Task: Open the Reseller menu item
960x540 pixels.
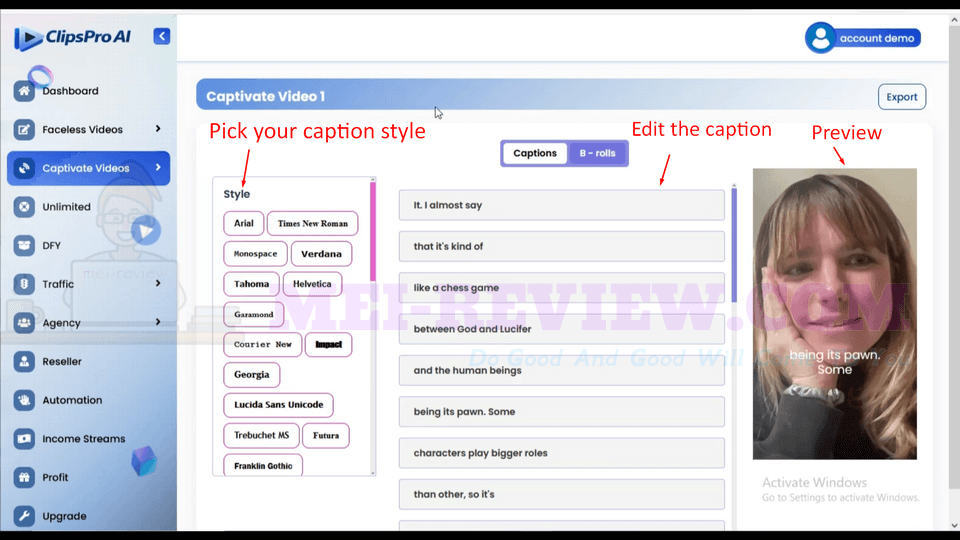Action: [62, 361]
